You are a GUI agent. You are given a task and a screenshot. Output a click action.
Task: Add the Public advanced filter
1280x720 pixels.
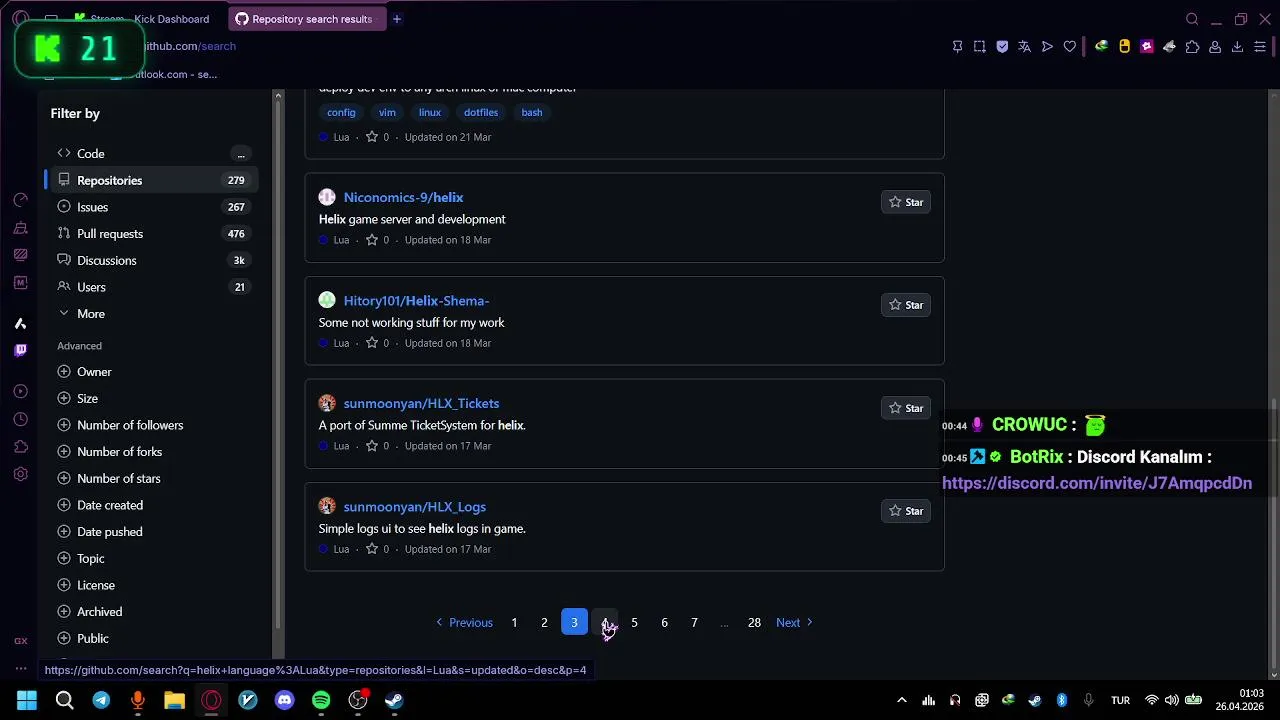pos(83,638)
